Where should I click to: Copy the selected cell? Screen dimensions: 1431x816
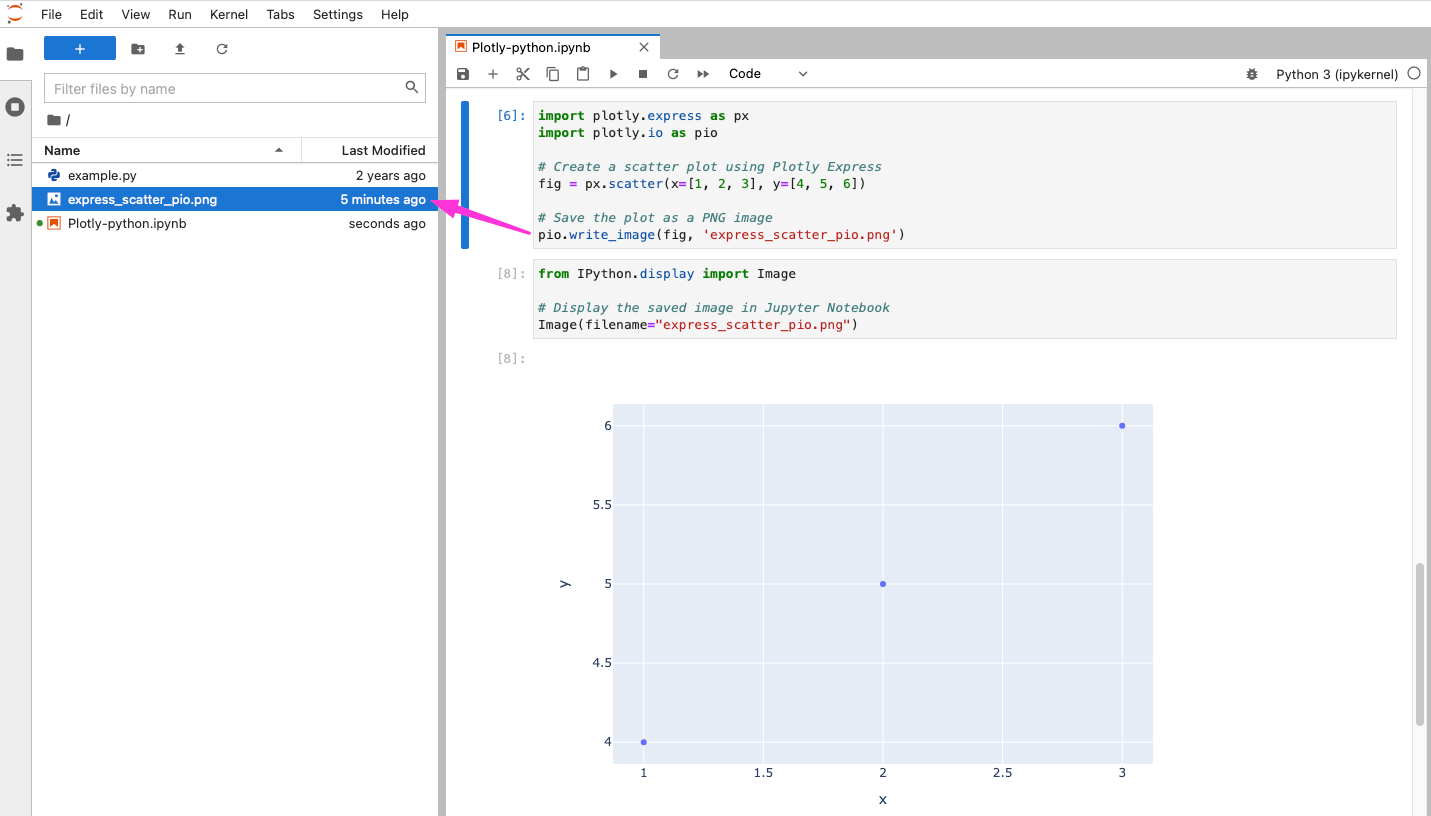(x=553, y=74)
